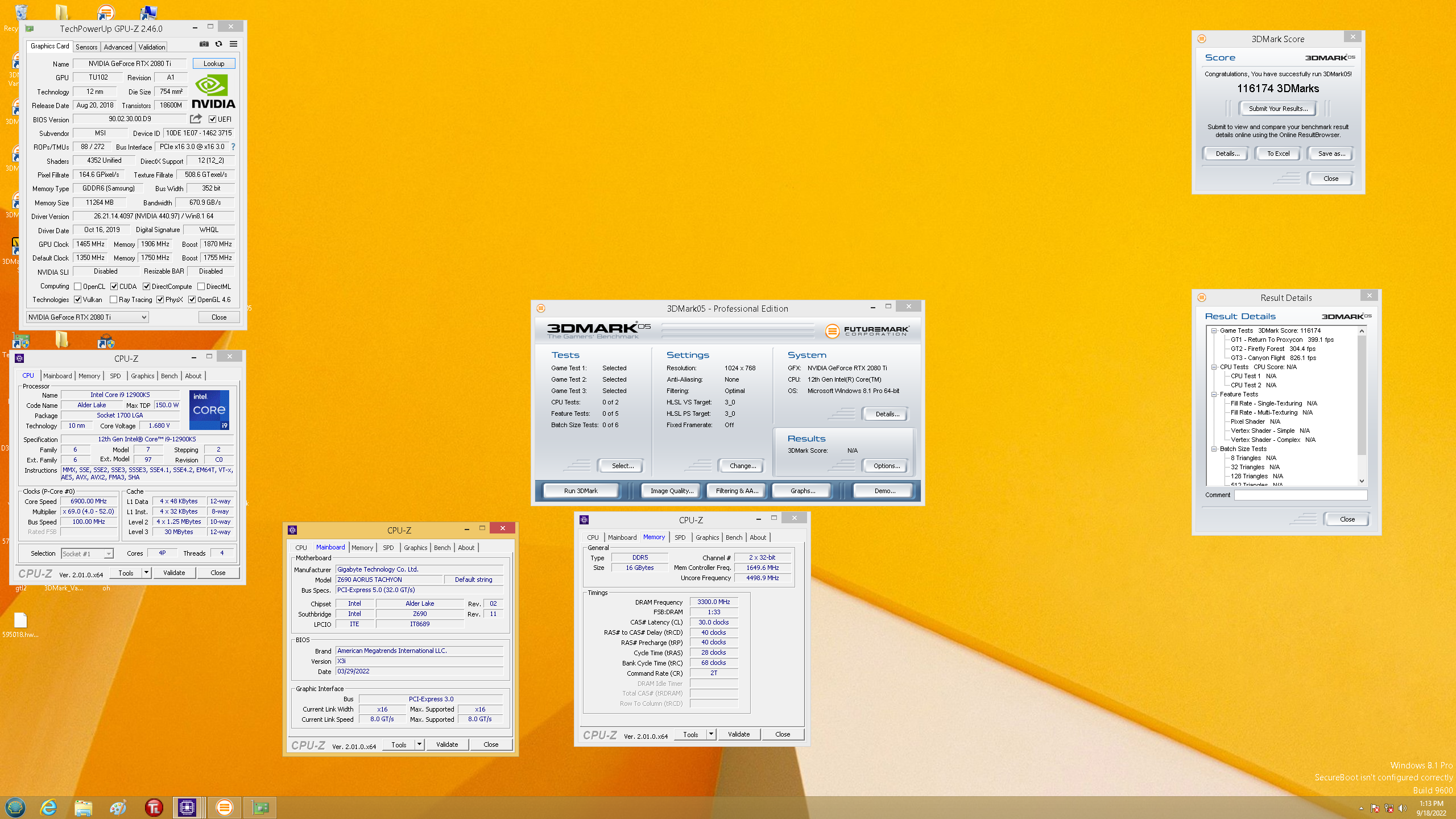
Task: Click the scroll up arrow in the Result Details tree
Action: coord(1362,331)
